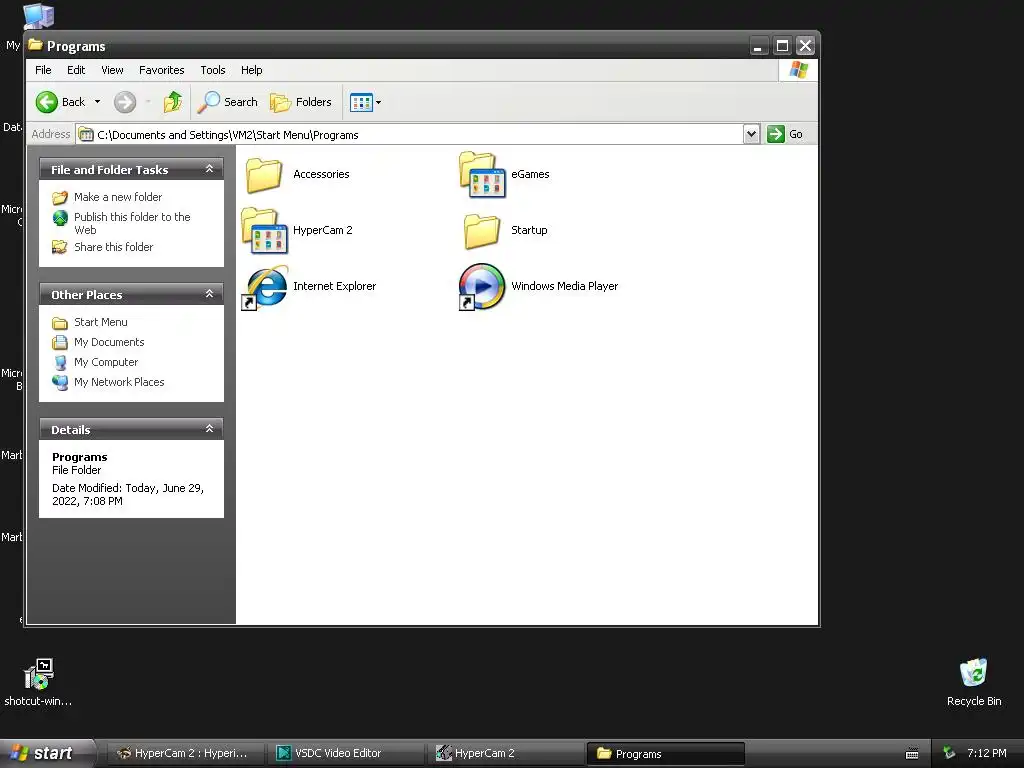The height and width of the screenshot is (768, 1024).
Task: Expand the address bar dropdown
Action: point(752,134)
